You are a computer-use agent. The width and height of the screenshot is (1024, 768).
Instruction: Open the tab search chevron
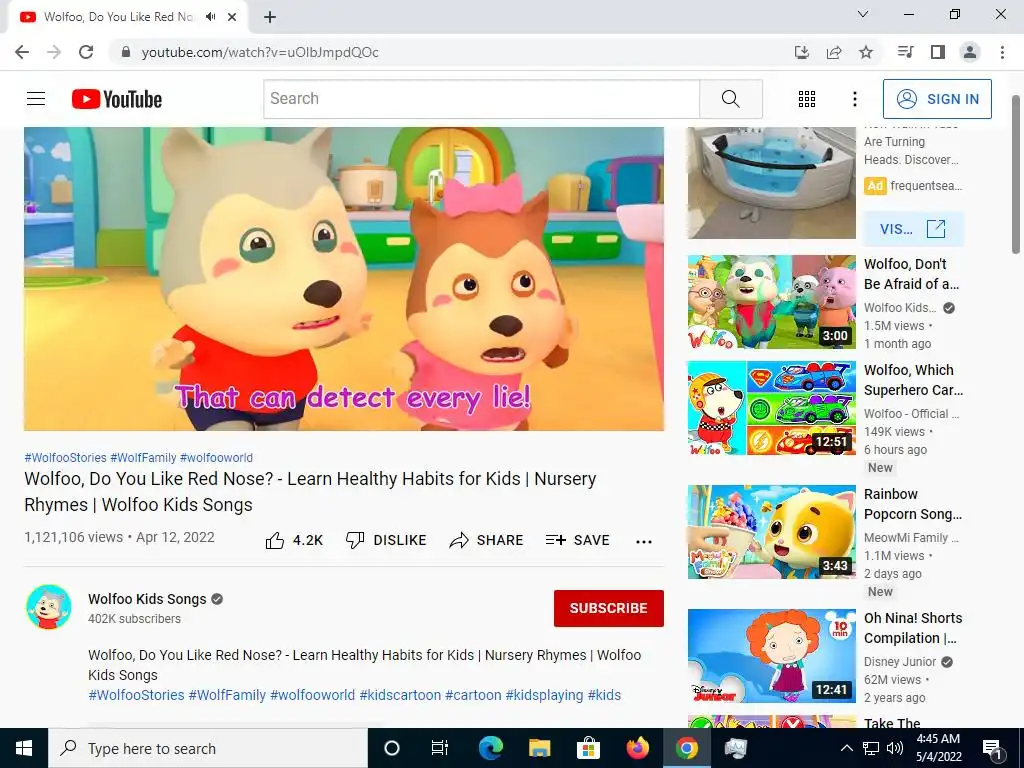pyautogui.click(x=863, y=14)
